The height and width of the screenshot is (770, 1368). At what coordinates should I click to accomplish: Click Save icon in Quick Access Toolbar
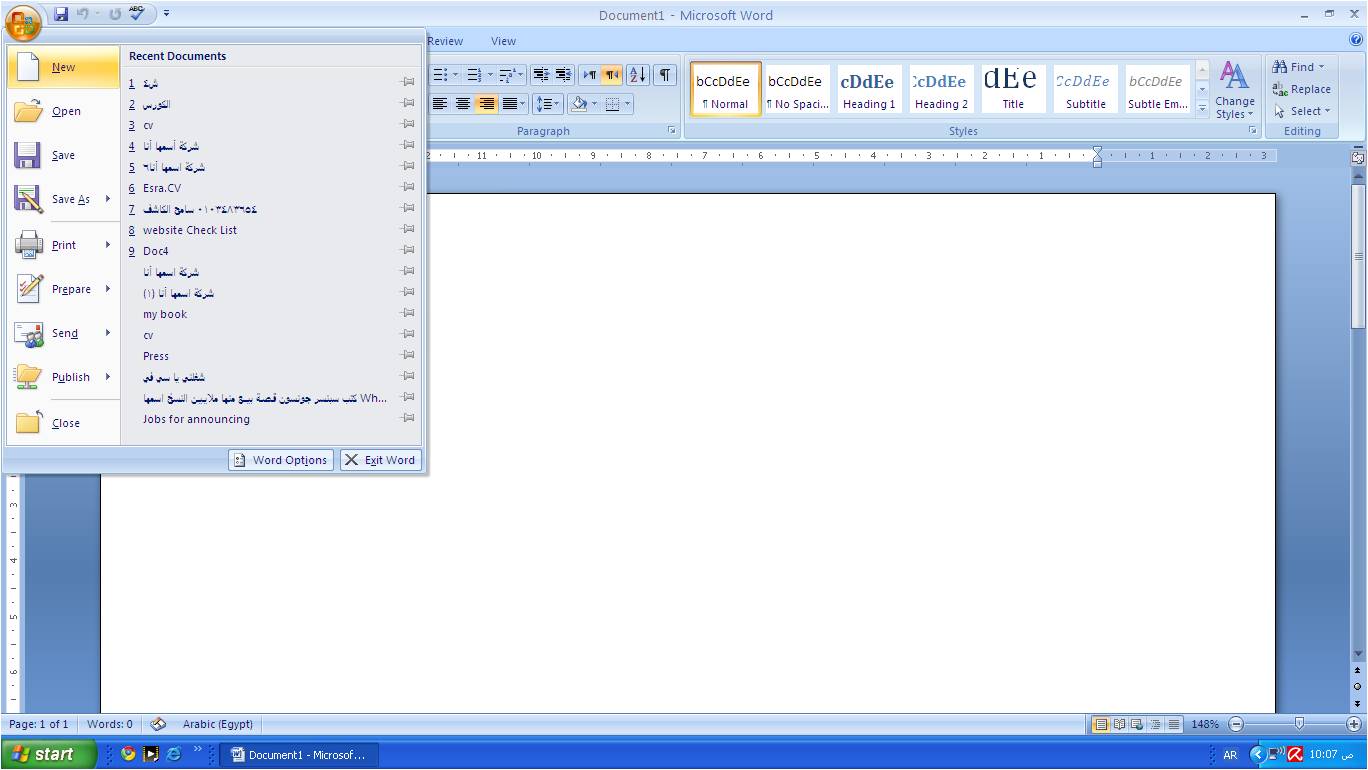pyautogui.click(x=61, y=14)
